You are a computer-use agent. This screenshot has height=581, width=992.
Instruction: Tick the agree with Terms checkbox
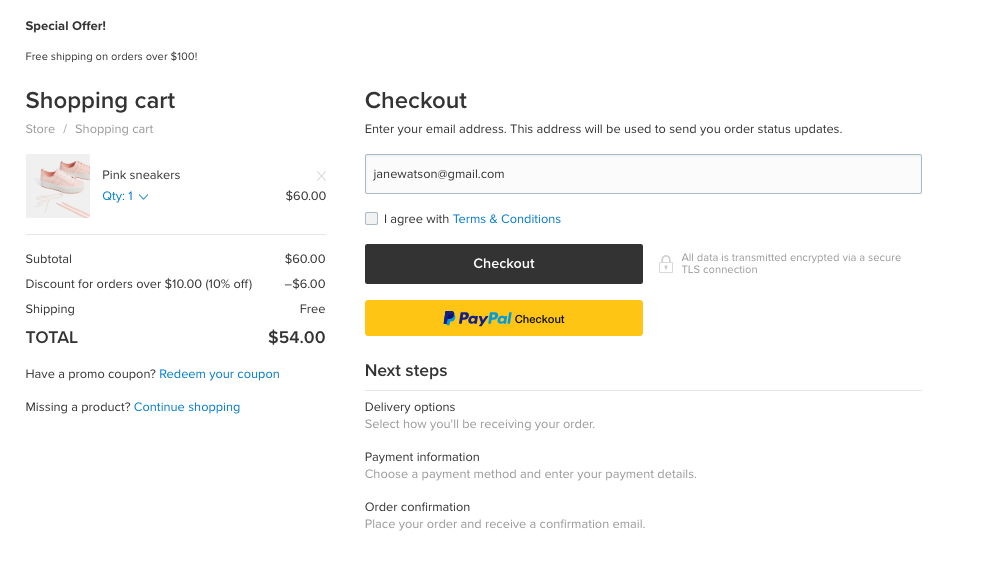click(x=372, y=219)
